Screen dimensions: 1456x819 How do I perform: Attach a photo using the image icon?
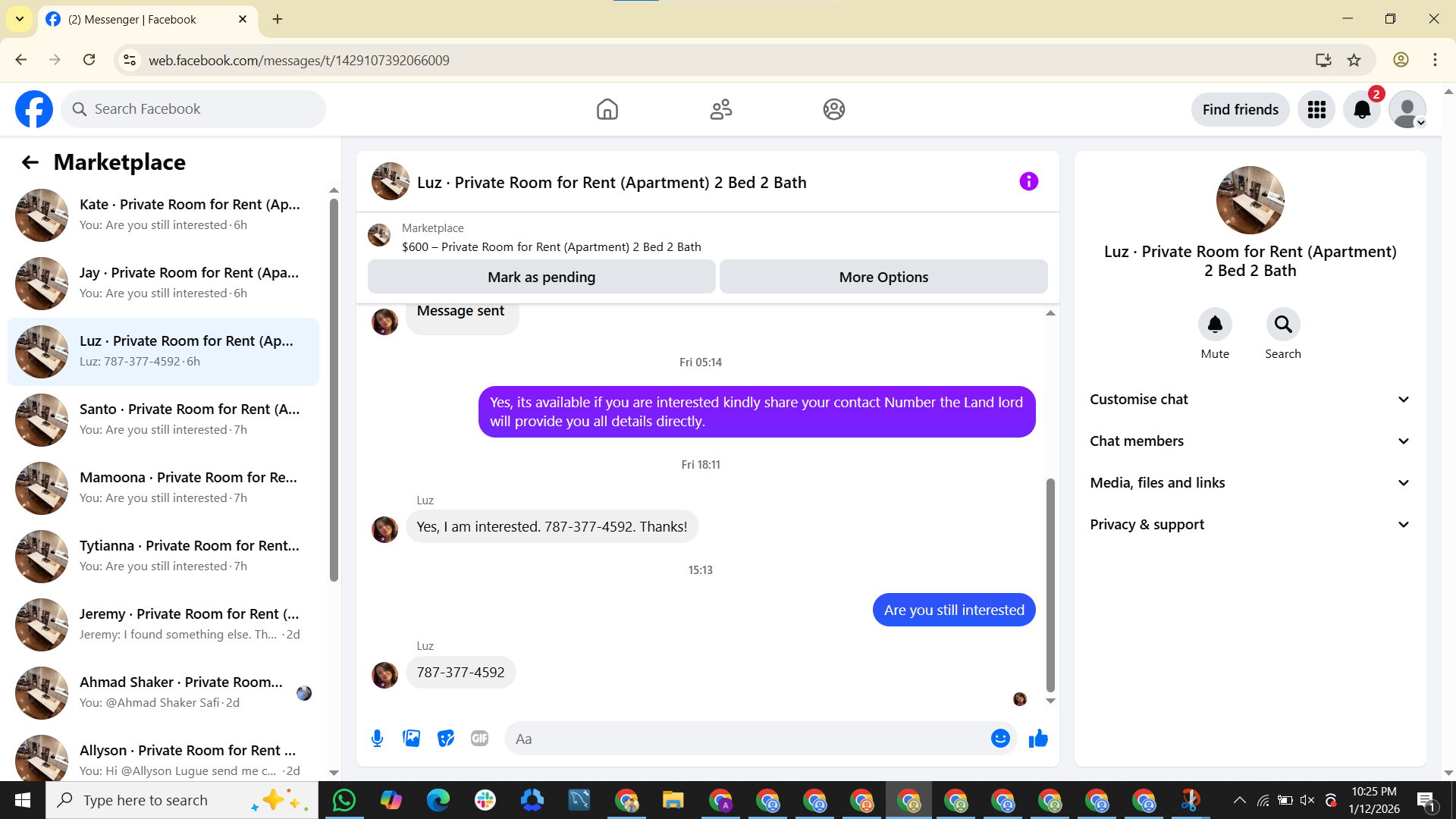coord(411,739)
